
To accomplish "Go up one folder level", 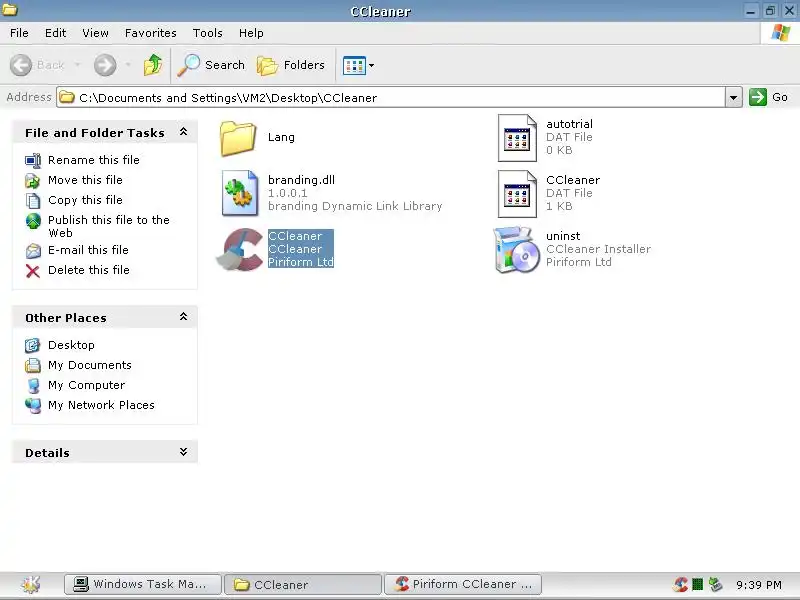I will coord(153,65).
